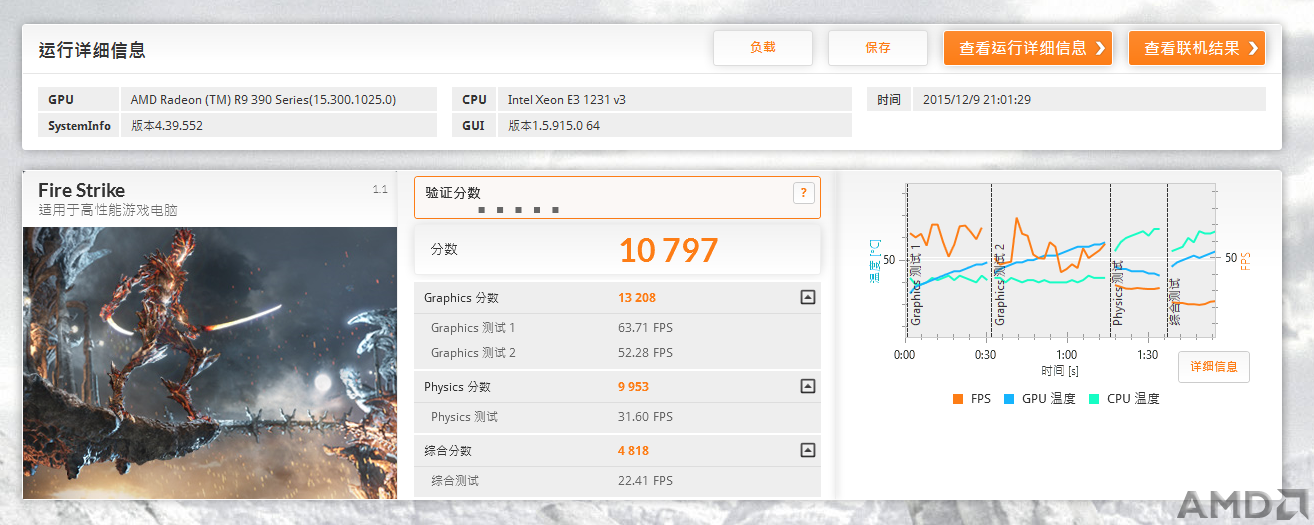
Task: Select Physics 测试 value 31.60 FPS
Action: pyautogui.click(x=646, y=416)
